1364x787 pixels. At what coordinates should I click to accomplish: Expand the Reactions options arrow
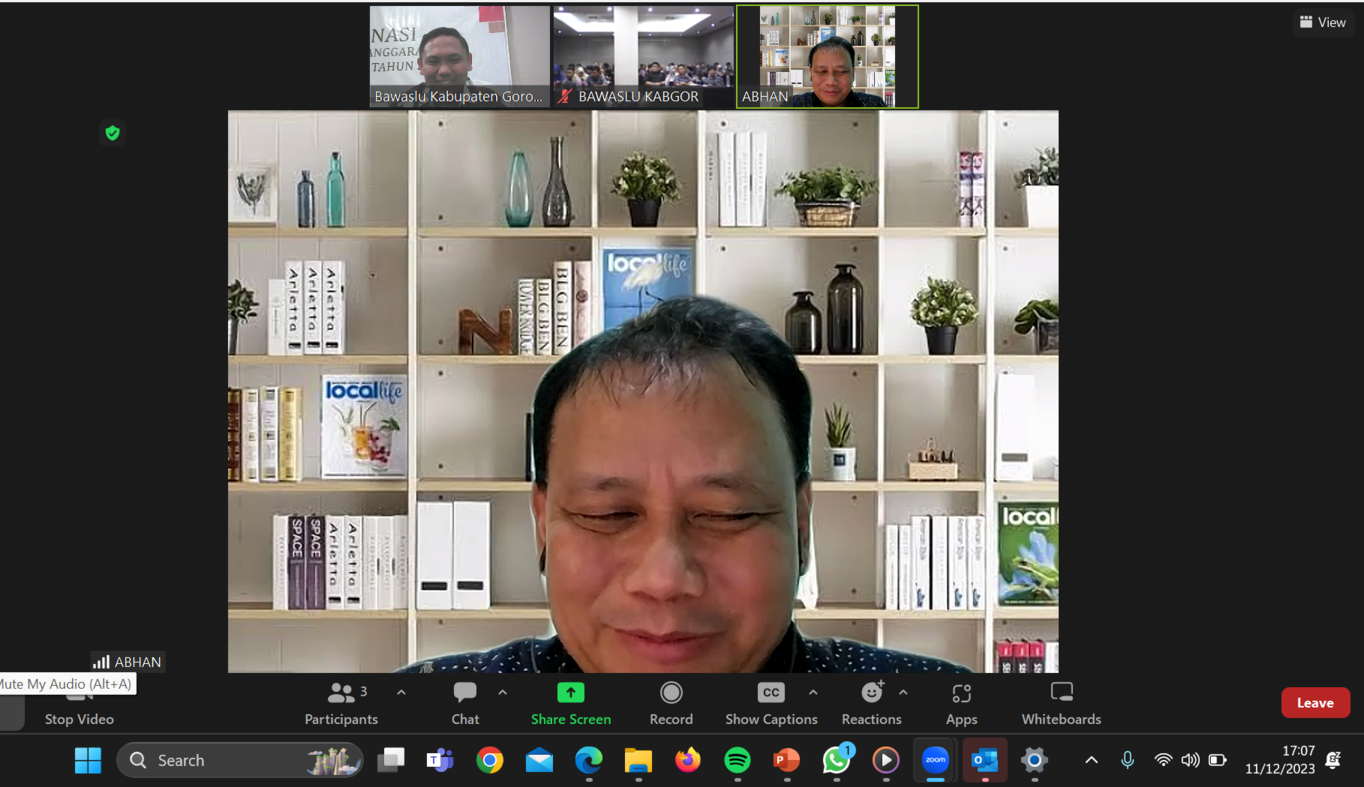pos(903,692)
